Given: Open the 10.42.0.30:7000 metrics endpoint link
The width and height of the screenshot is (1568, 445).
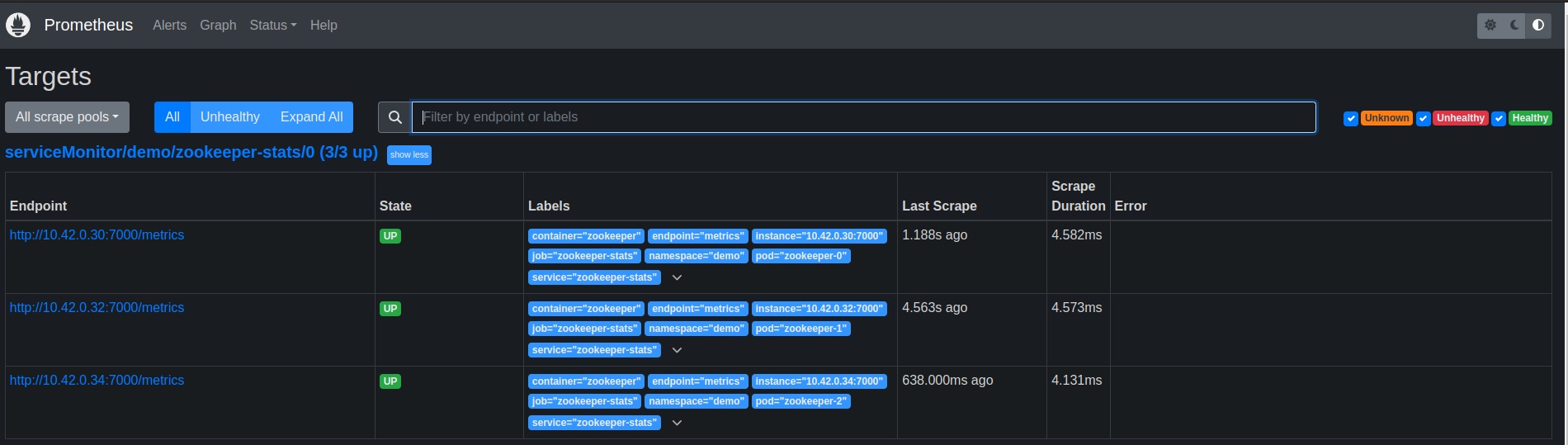Looking at the screenshot, I should tap(97, 235).
